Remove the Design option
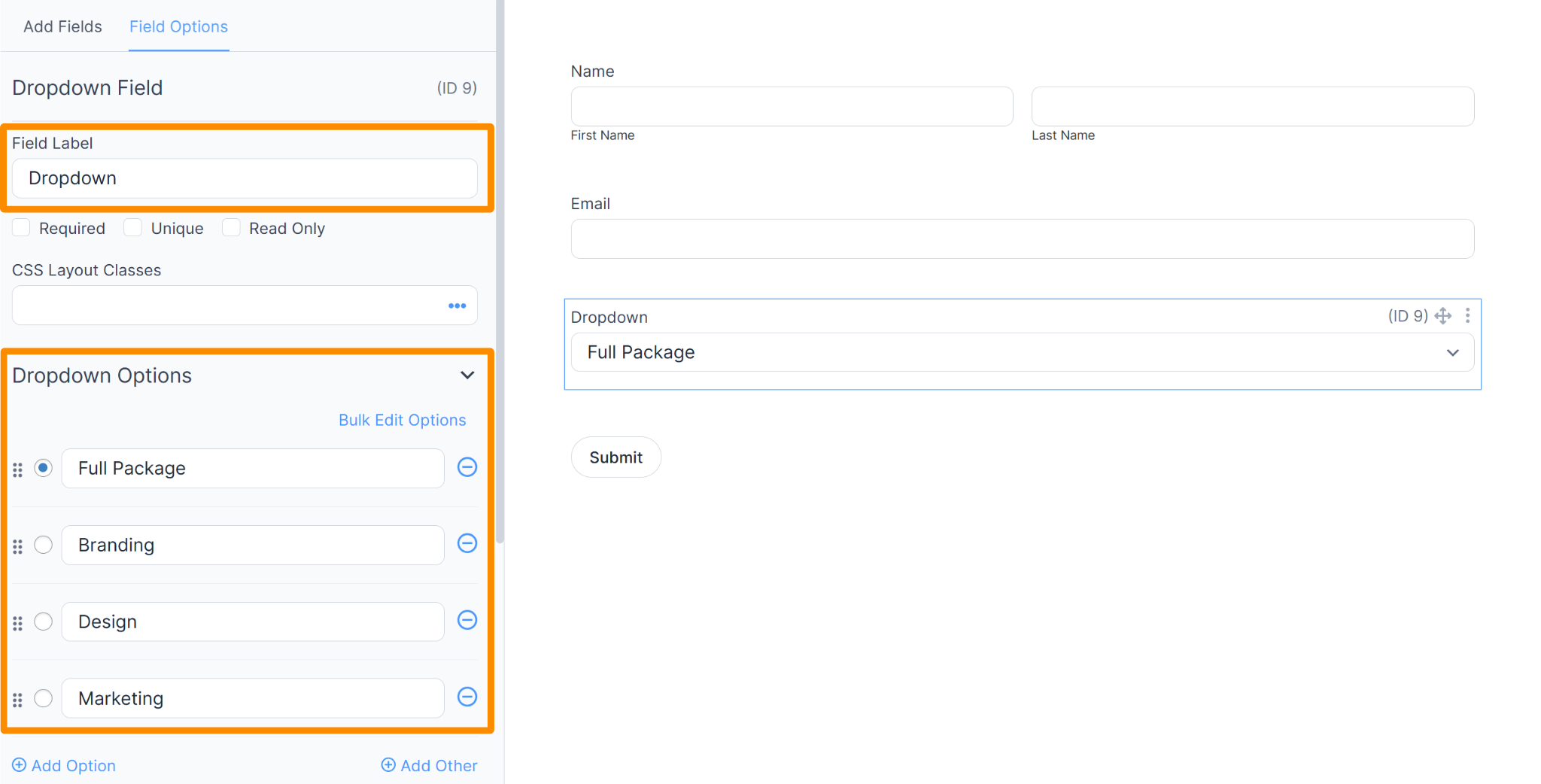The image size is (1541, 784). click(x=467, y=620)
